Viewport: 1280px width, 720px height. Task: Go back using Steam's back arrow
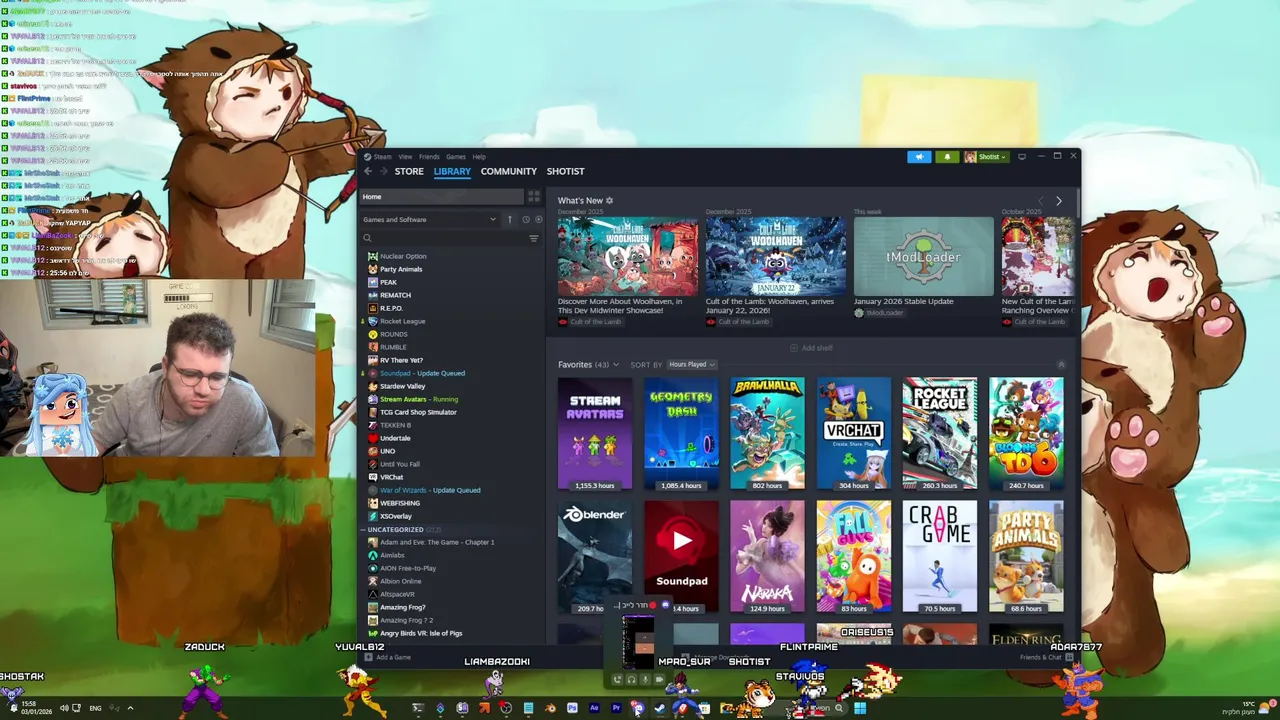(368, 171)
